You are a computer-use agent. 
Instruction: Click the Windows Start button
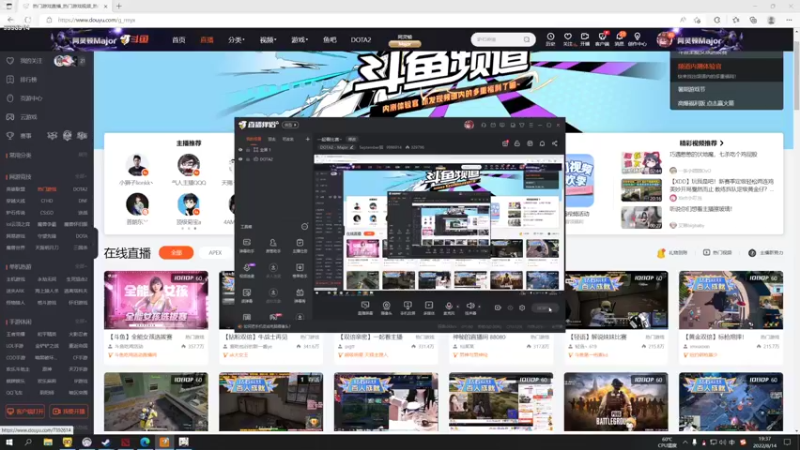coord(9,442)
